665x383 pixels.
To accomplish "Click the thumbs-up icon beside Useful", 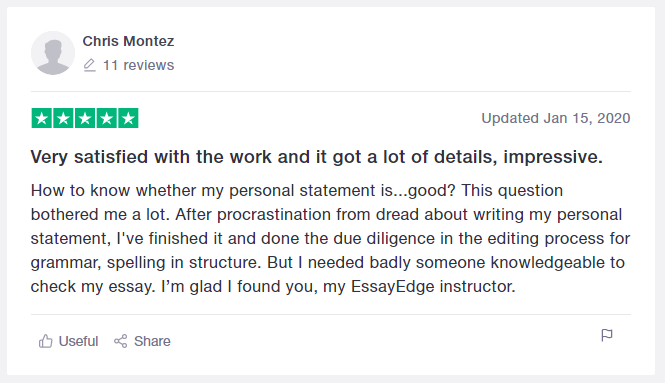I will point(45,341).
